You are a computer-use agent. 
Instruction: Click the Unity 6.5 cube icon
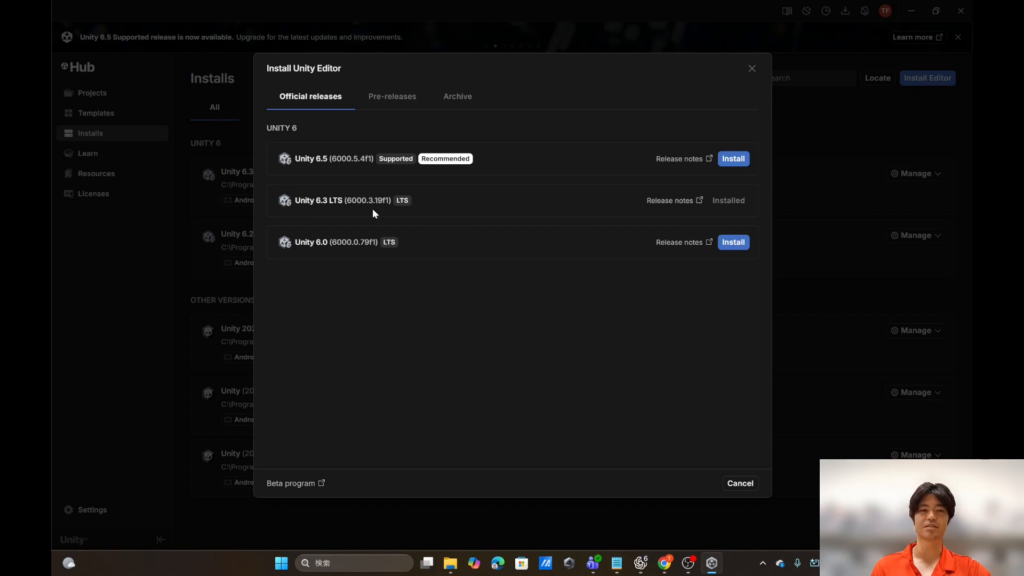[x=285, y=159]
